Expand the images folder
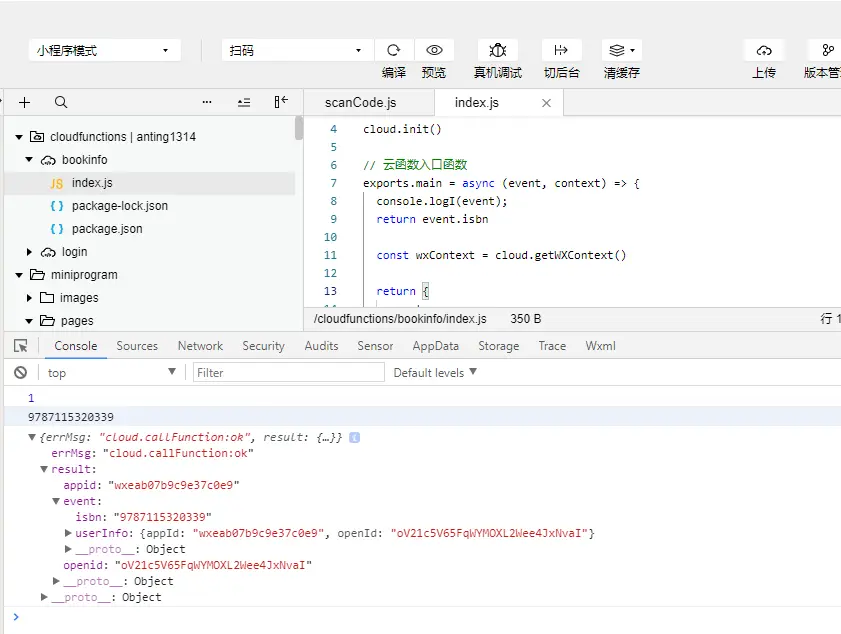The width and height of the screenshot is (841, 634). (x=29, y=298)
